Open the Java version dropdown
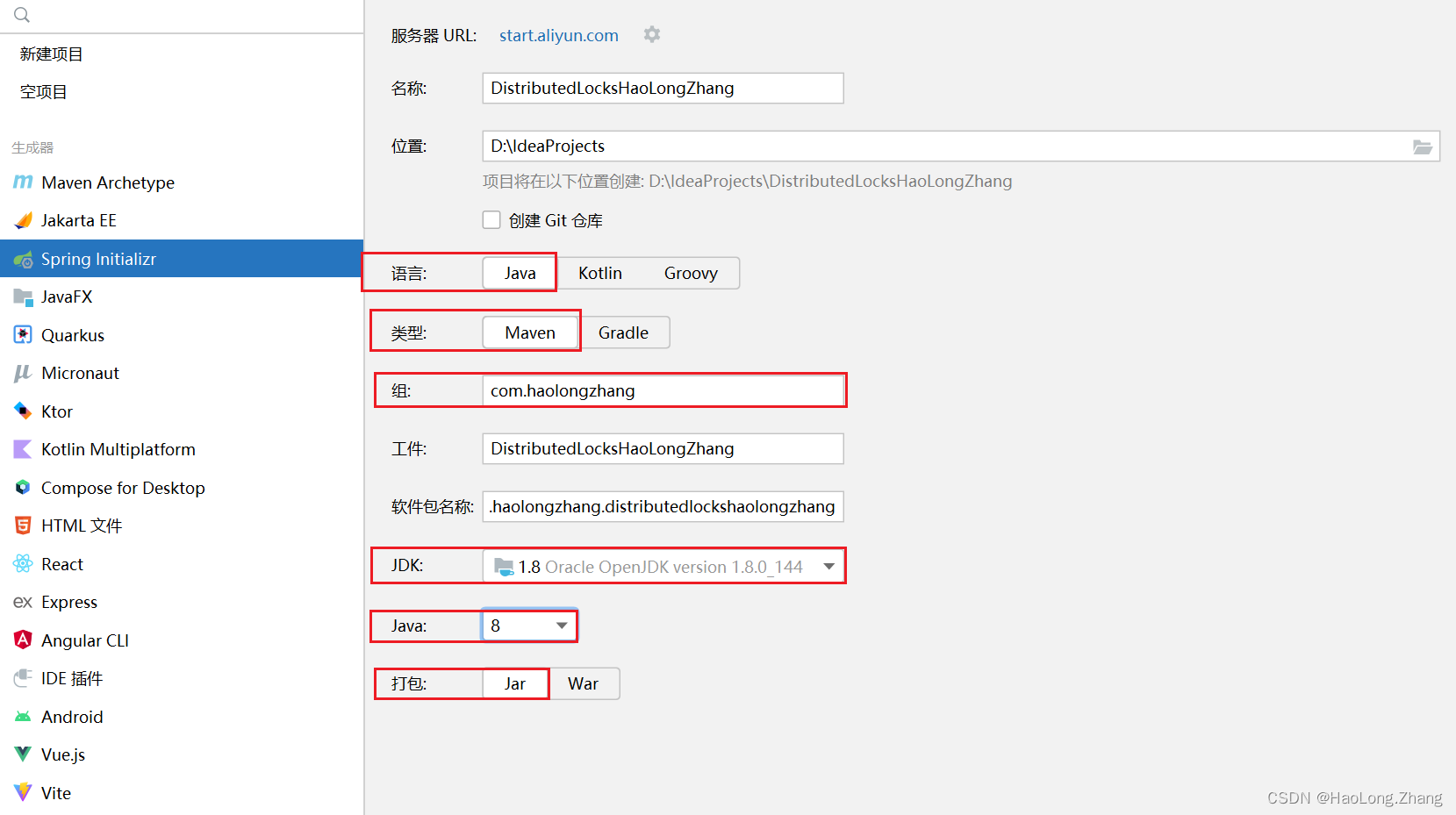Screen dimensions: 1456x815 pos(529,626)
